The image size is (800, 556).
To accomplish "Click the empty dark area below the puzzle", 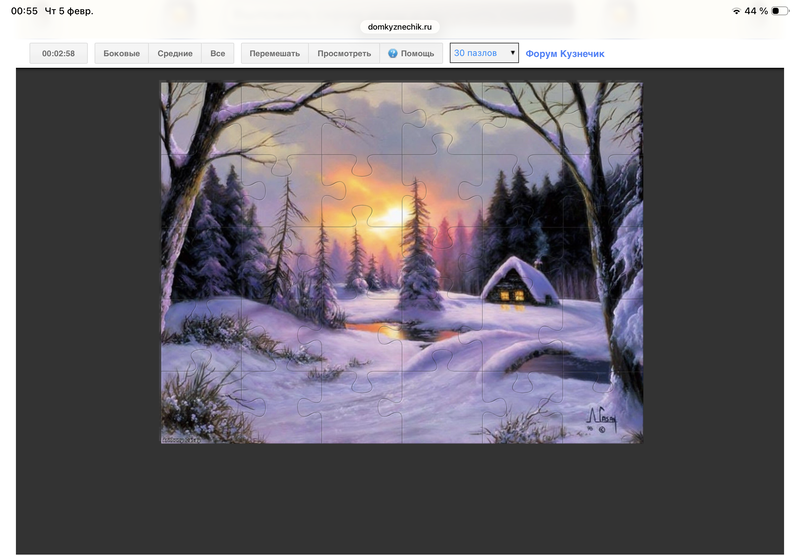I will click(400, 500).
